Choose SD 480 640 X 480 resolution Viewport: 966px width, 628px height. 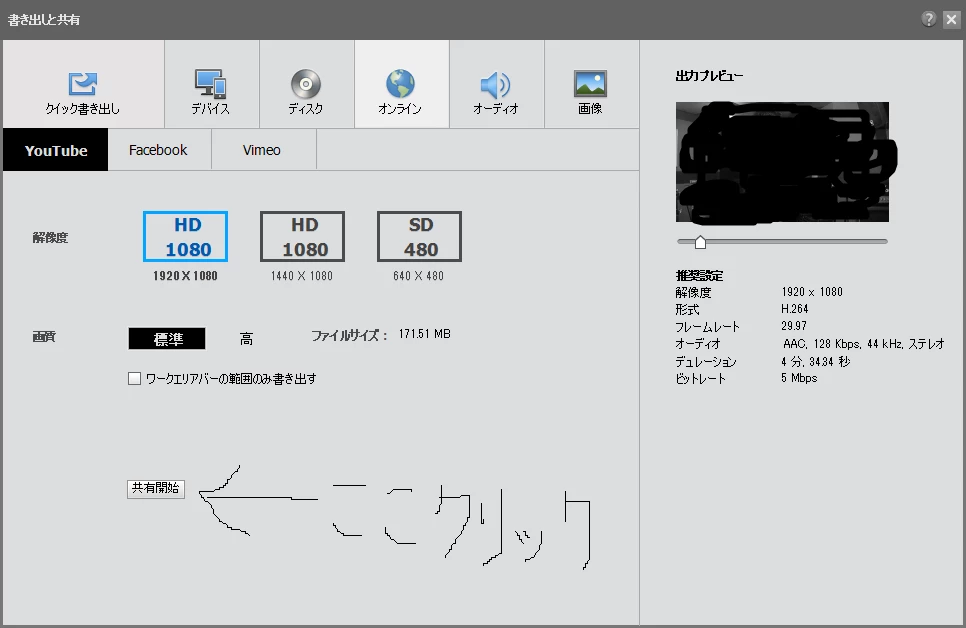click(x=419, y=237)
